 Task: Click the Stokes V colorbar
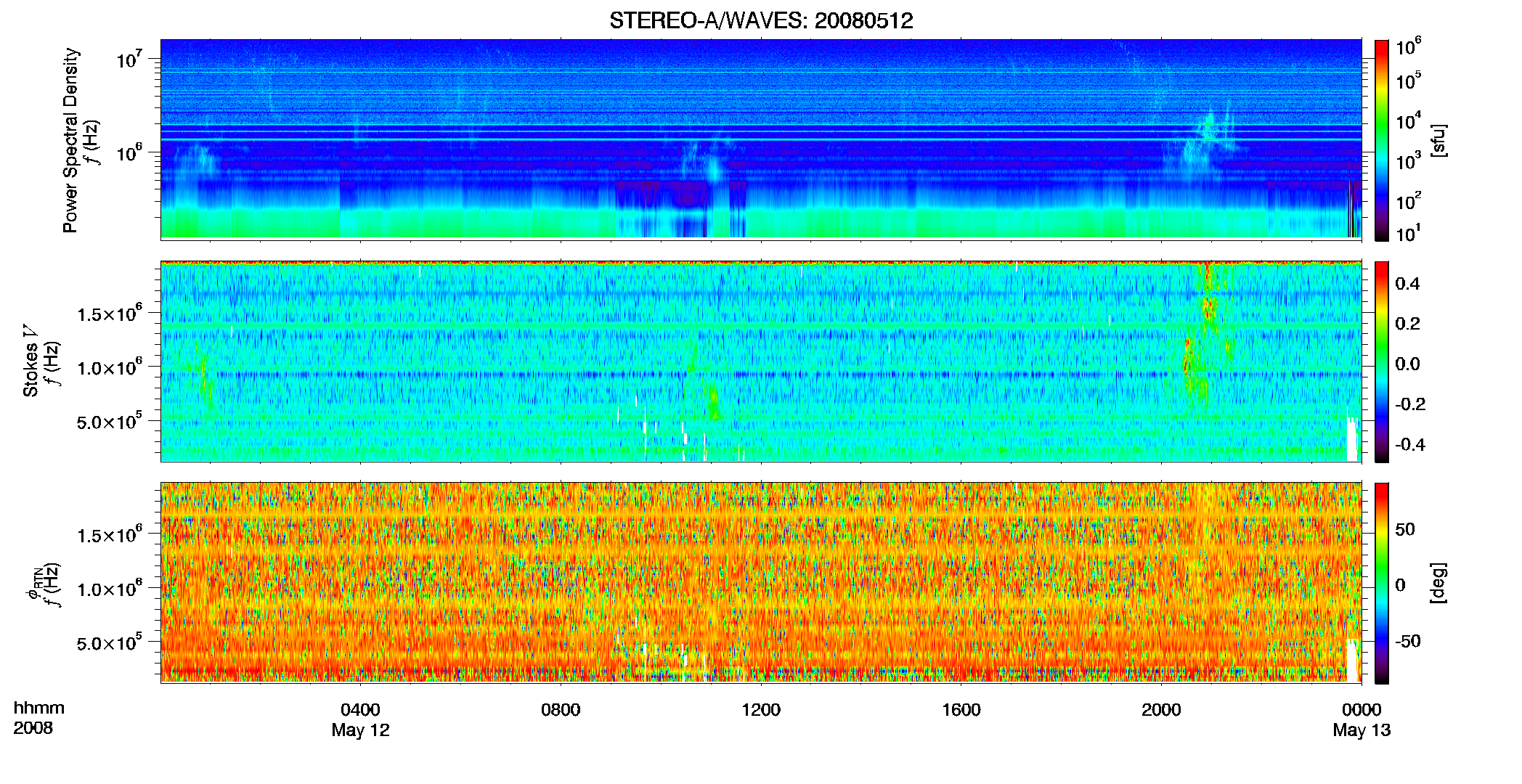(1381, 362)
